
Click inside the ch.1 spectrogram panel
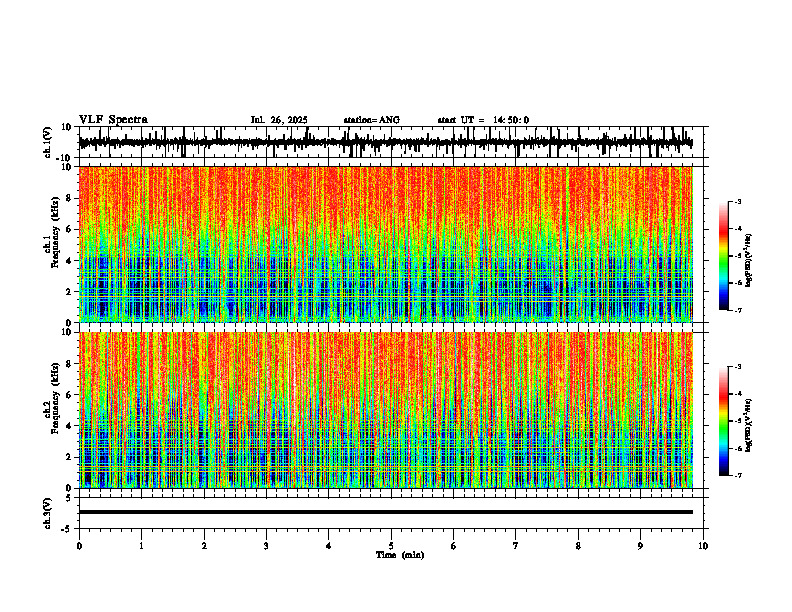pos(385,244)
